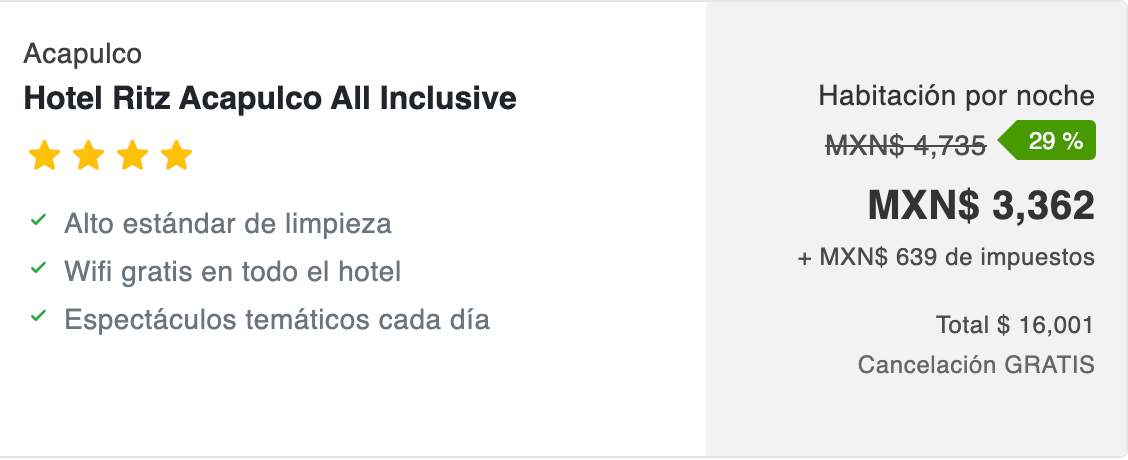
Task: Click the first gold rating star
Action: tap(44, 156)
